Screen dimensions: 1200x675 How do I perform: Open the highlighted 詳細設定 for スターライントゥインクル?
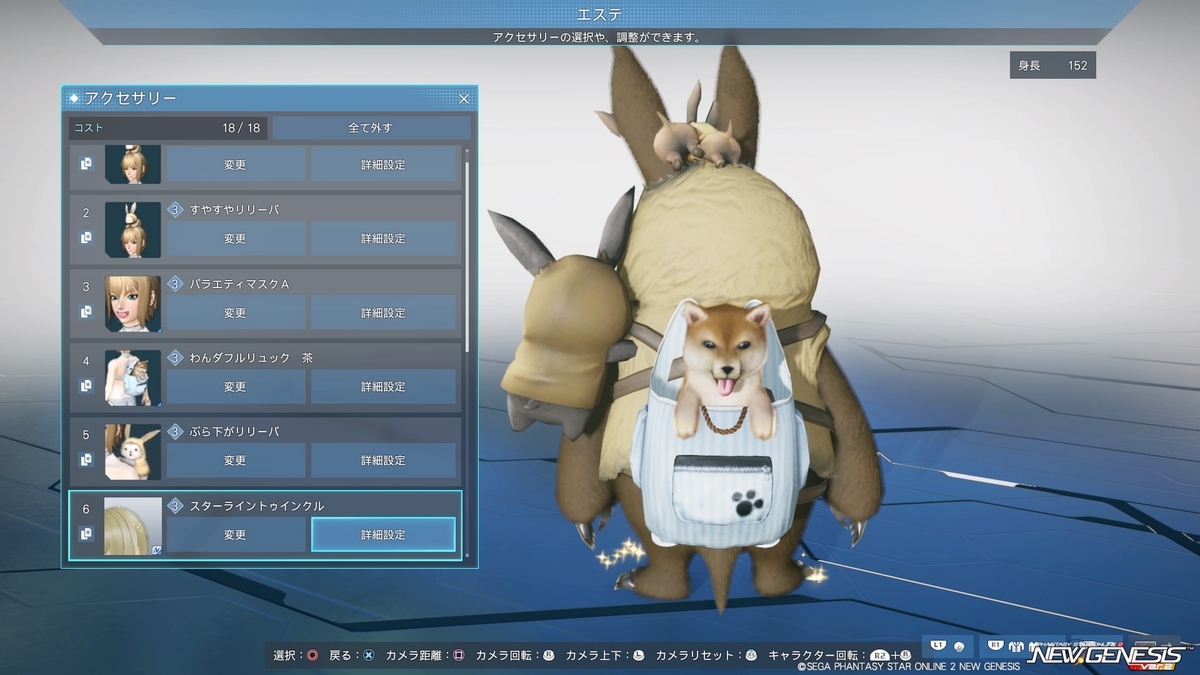[x=383, y=535]
